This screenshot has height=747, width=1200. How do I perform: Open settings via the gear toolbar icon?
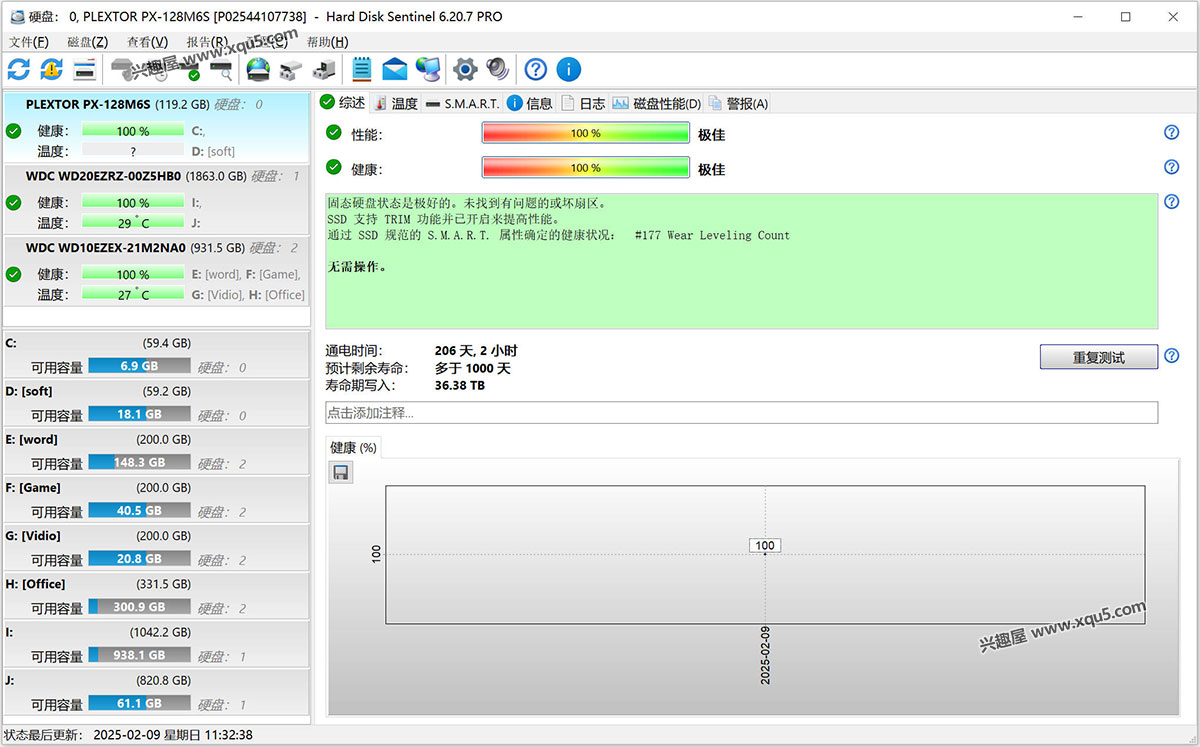[x=465, y=69]
